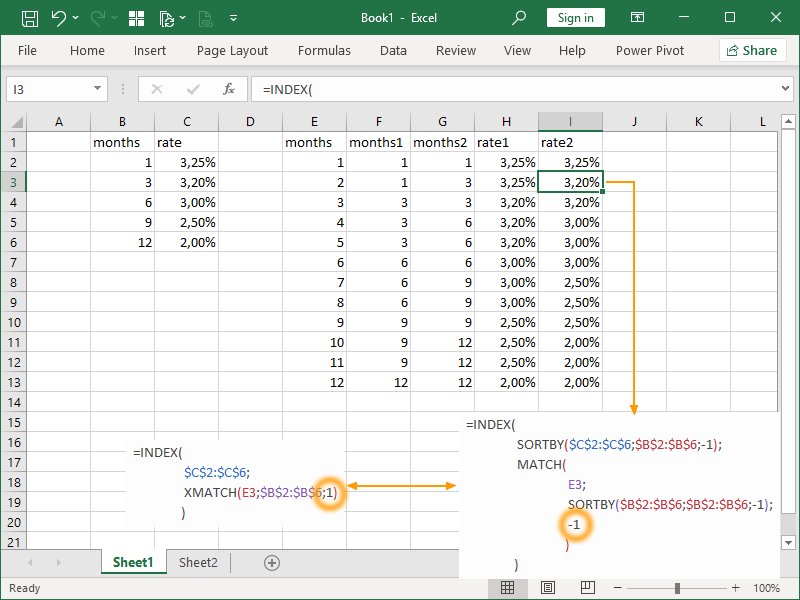800x600 pixels.
Task: Open Customize Quick Access Toolbar dropdown
Action: click(235, 18)
